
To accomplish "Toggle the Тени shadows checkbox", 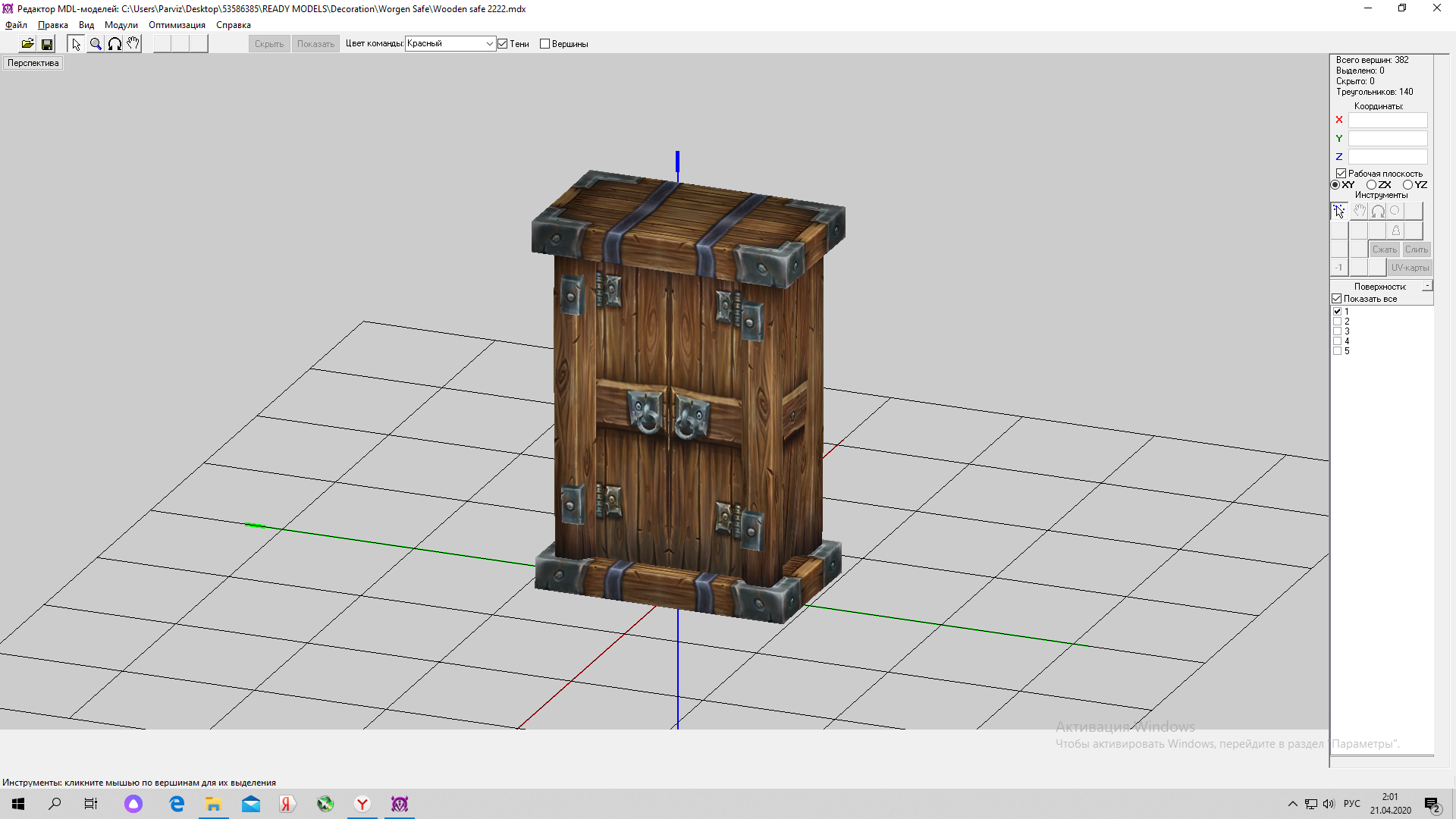I will coord(503,44).
